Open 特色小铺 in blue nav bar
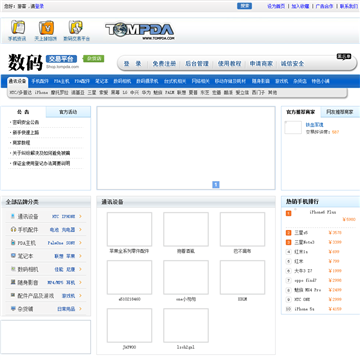This screenshot has width=360, height=360. point(320,81)
